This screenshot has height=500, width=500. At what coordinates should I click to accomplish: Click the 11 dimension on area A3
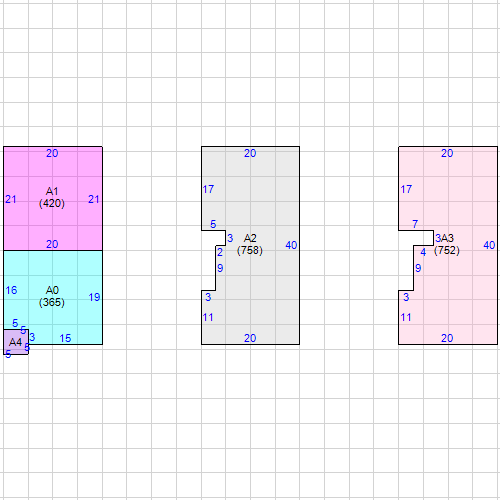(x=406, y=317)
